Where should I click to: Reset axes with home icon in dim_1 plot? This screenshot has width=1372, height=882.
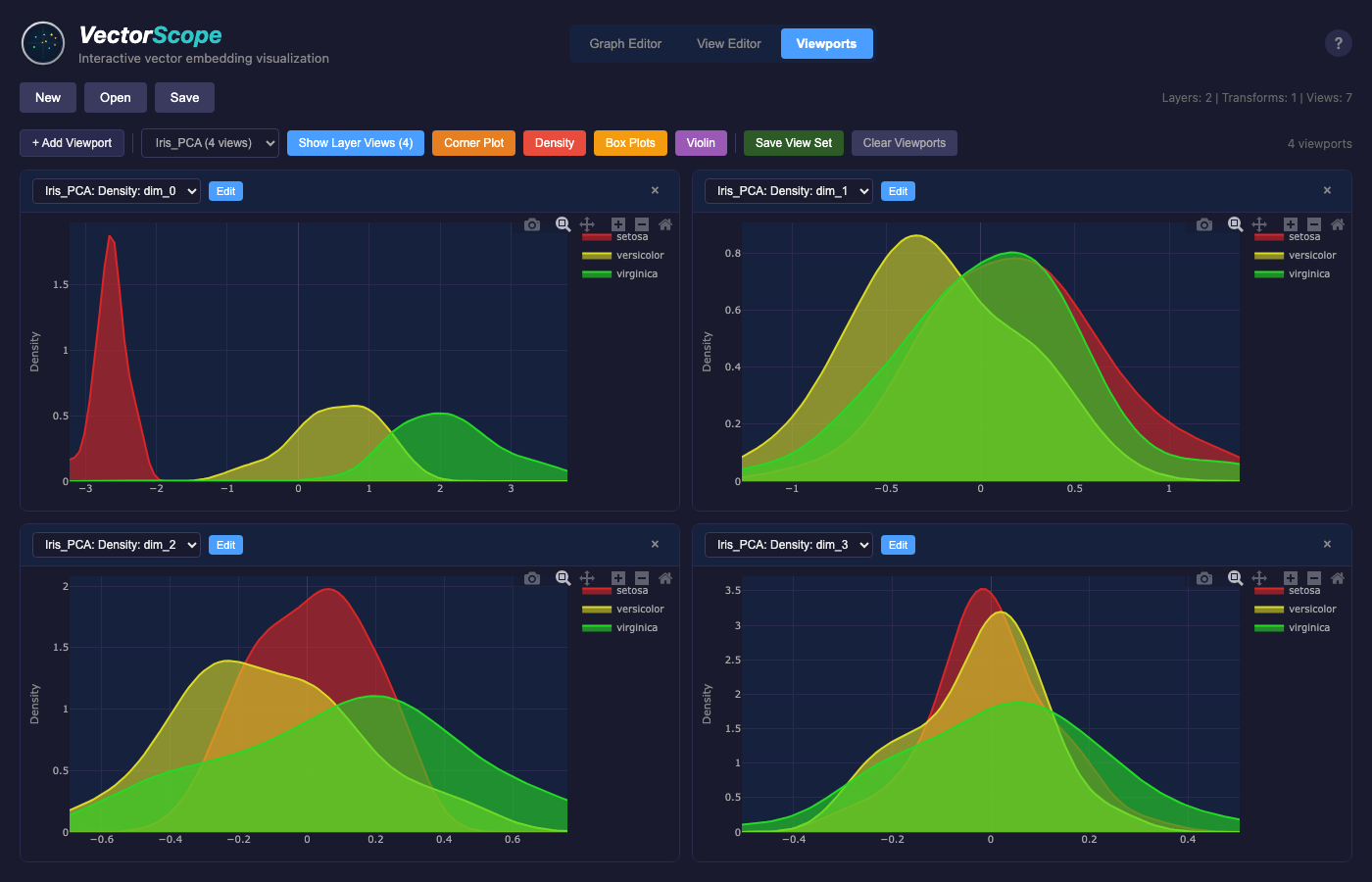click(x=1338, y=224)
